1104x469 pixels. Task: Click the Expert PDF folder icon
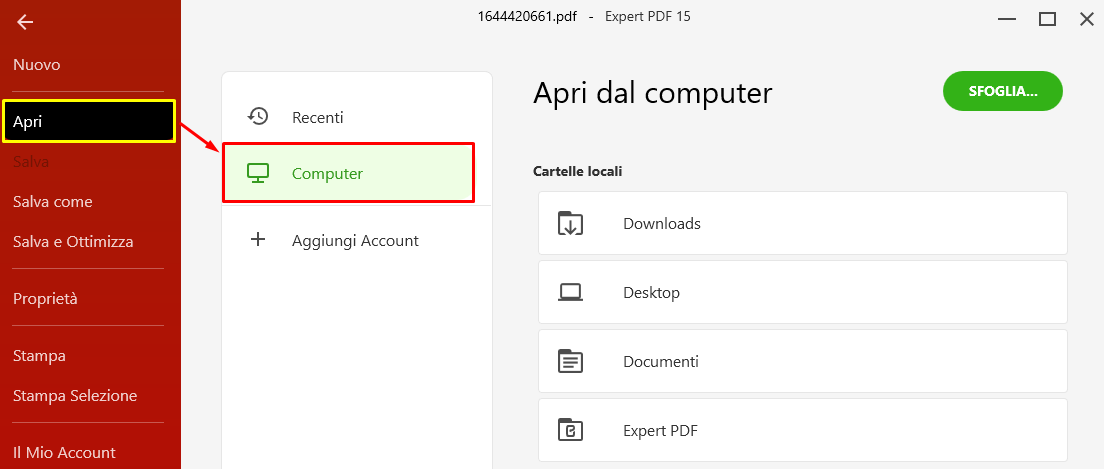coord(570,430)
